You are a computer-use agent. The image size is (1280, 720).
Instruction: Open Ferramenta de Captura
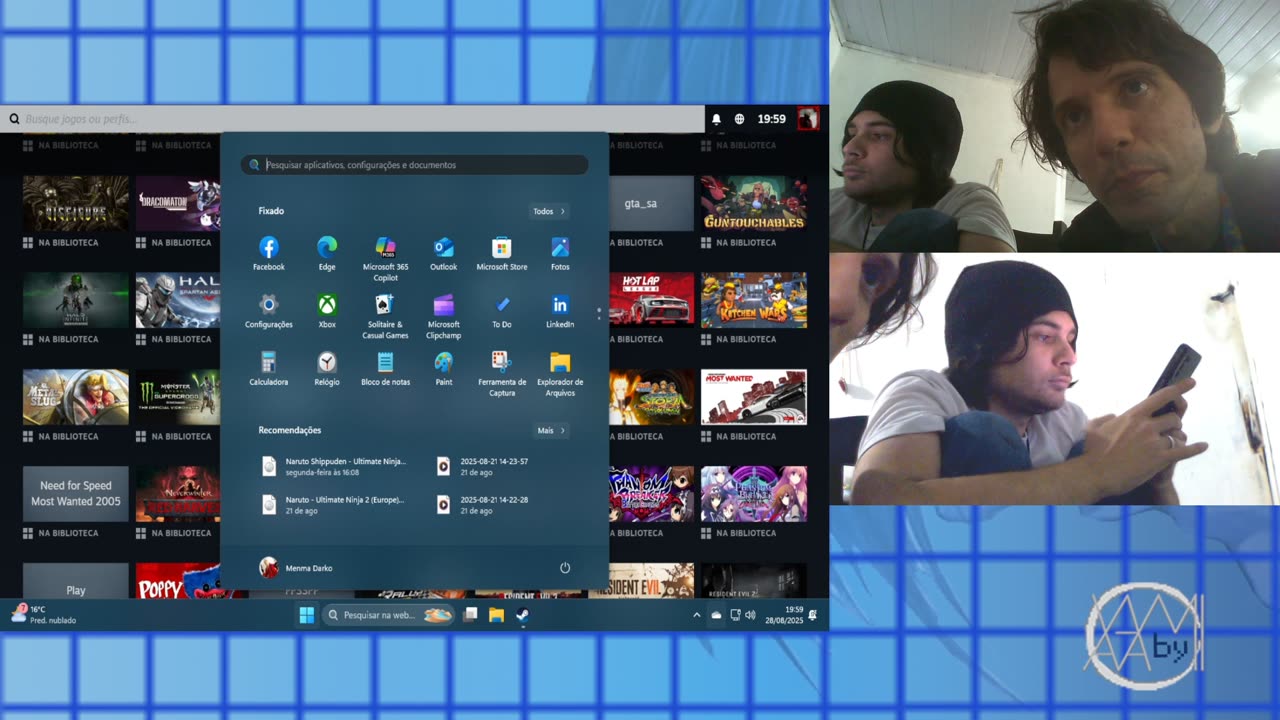tap(502, 374)
